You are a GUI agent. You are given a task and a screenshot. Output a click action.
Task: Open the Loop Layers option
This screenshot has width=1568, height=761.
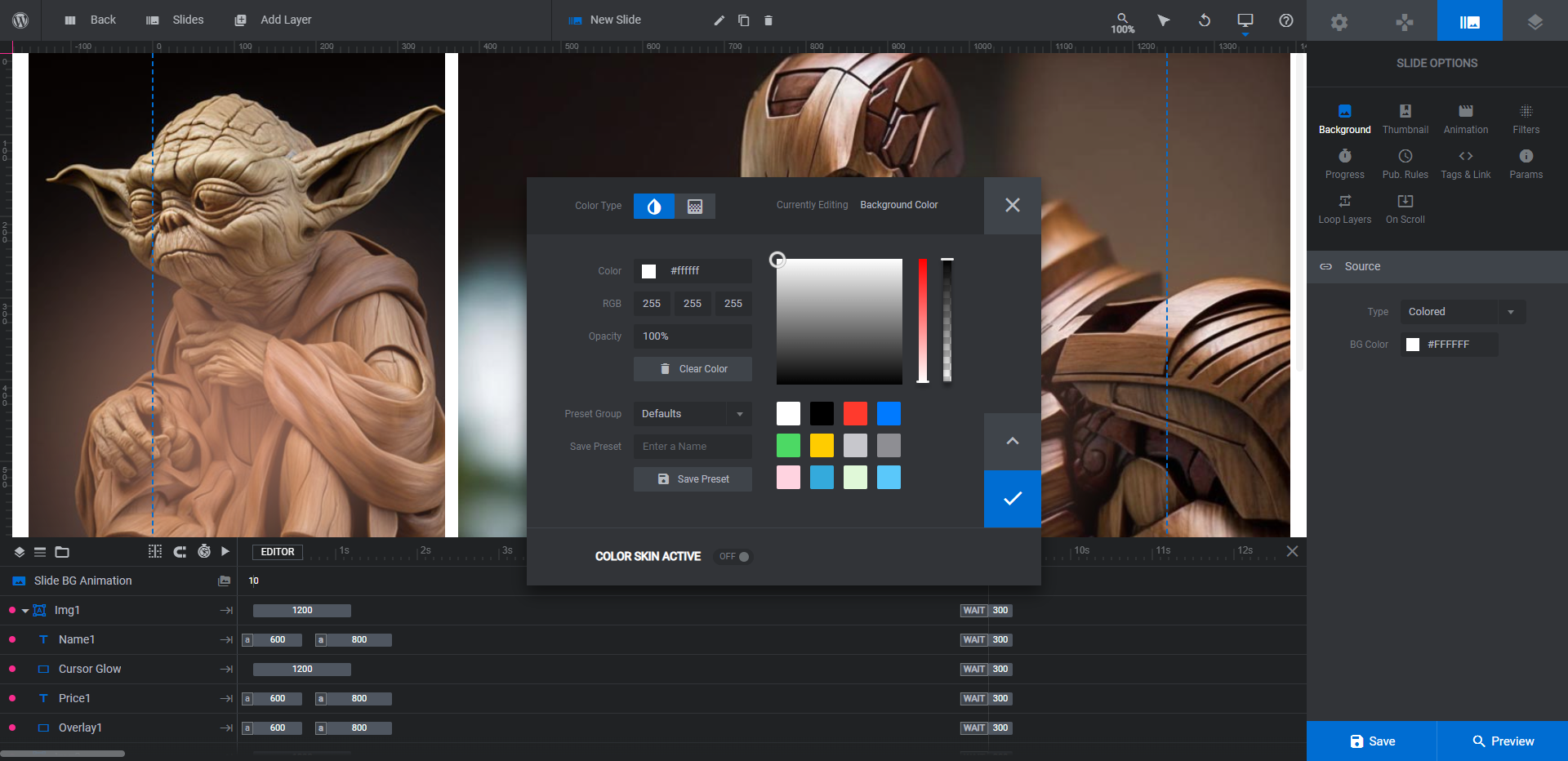click(x=1345, y=209)
